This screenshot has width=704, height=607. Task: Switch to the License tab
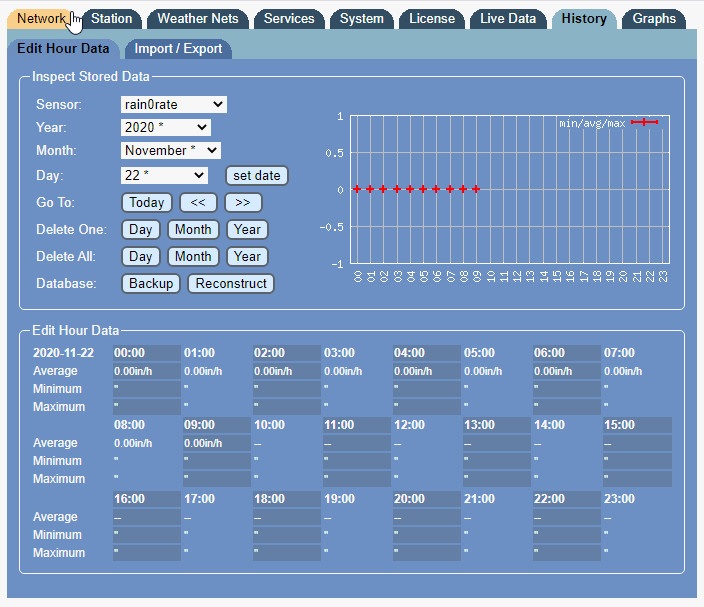[x=432, y=19]
